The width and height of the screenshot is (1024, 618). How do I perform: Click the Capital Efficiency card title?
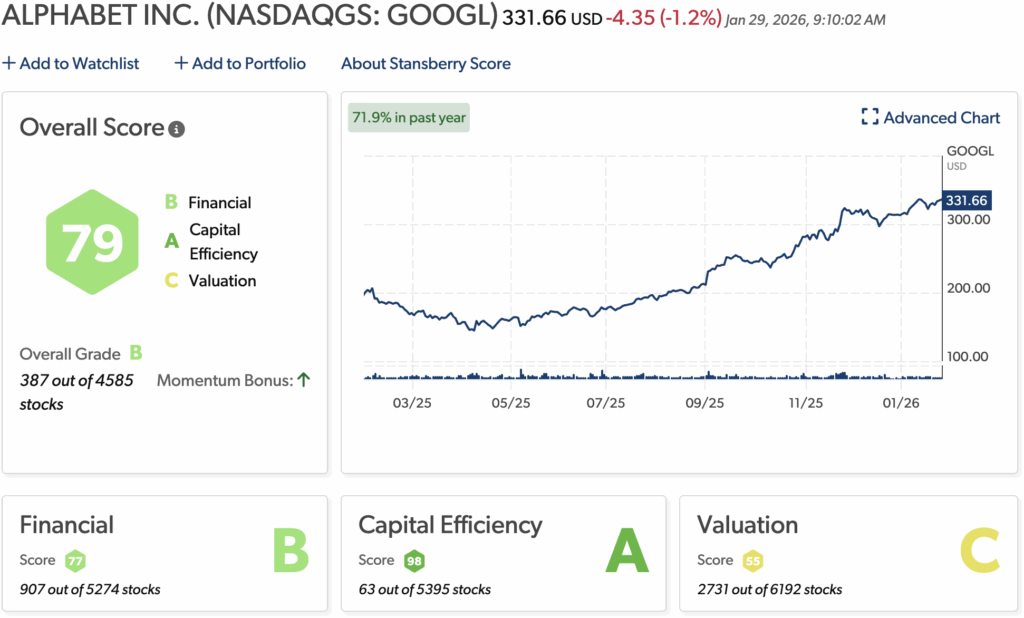pos(450,525)
